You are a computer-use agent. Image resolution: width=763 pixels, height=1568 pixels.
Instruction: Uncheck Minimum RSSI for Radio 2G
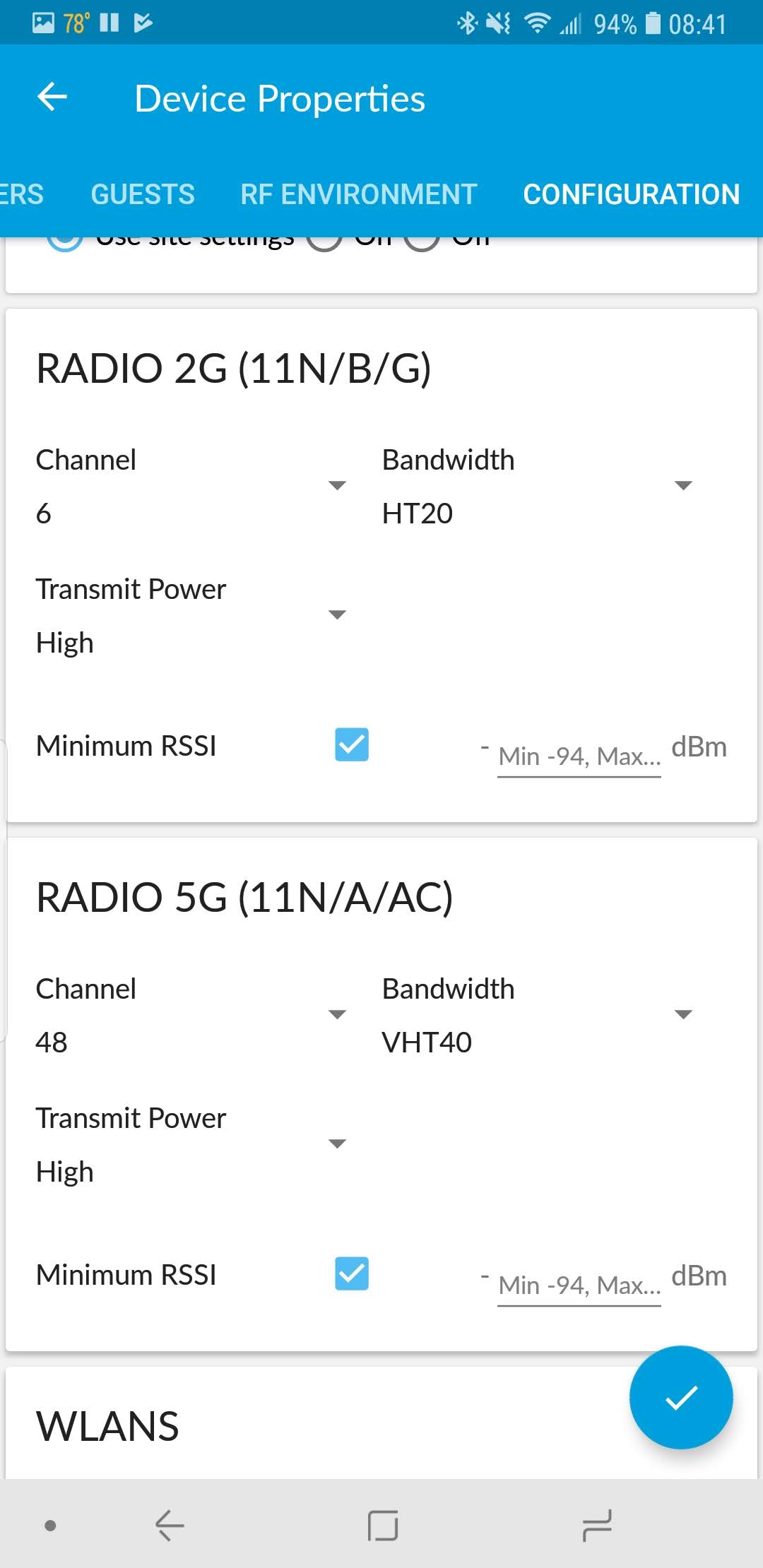[x=351, y=744]
